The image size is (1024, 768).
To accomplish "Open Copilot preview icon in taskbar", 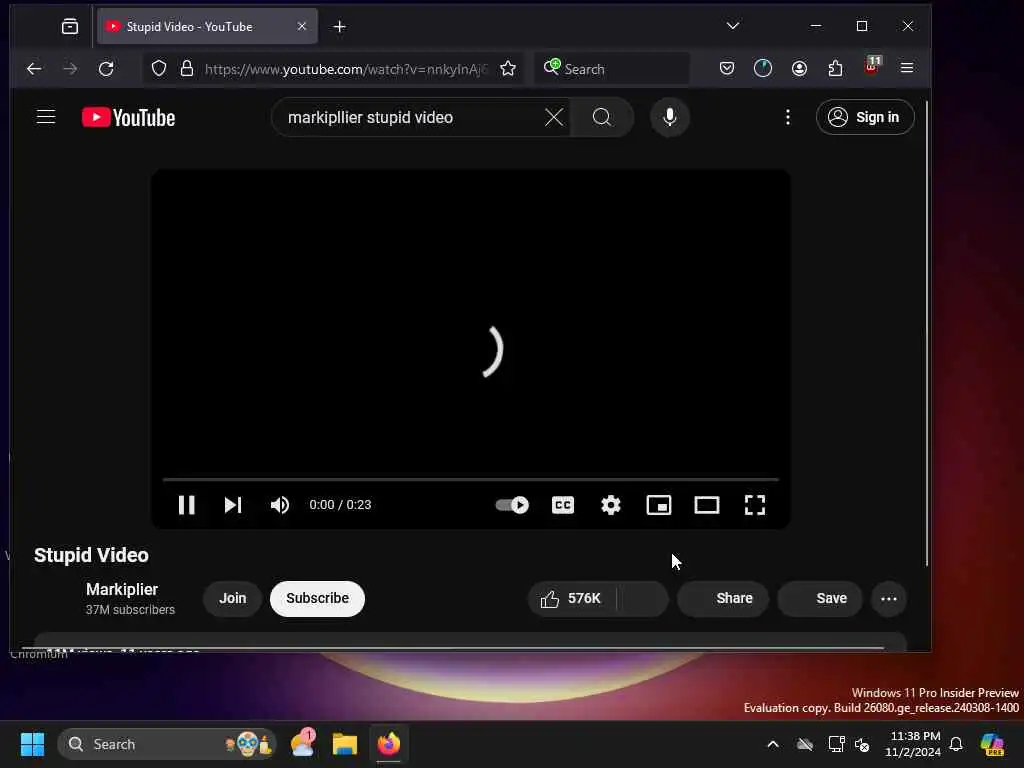I will (992, 744).
